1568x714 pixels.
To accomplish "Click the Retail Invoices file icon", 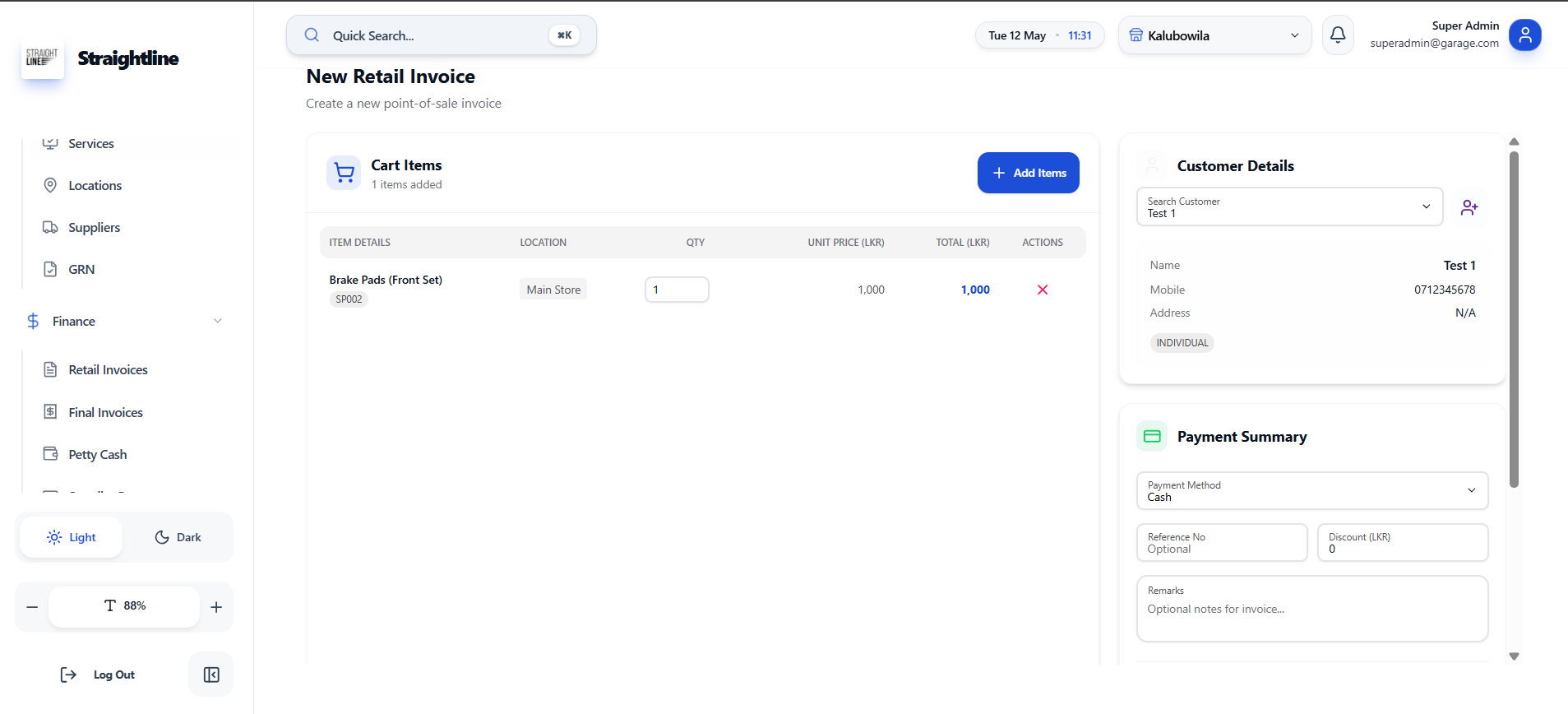I will 50,369.
